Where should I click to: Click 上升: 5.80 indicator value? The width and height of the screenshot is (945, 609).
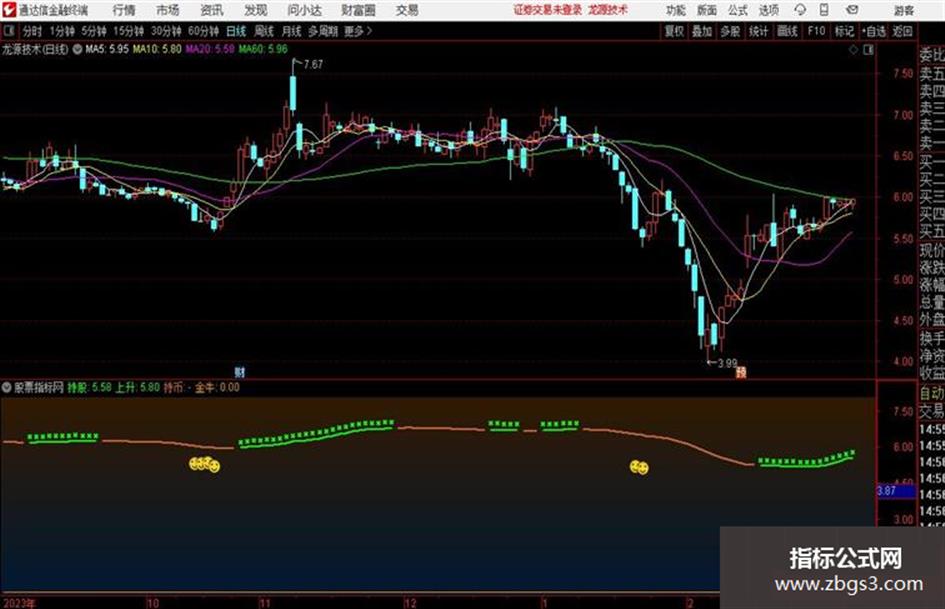pyautogui.click(x=137, y=388)
